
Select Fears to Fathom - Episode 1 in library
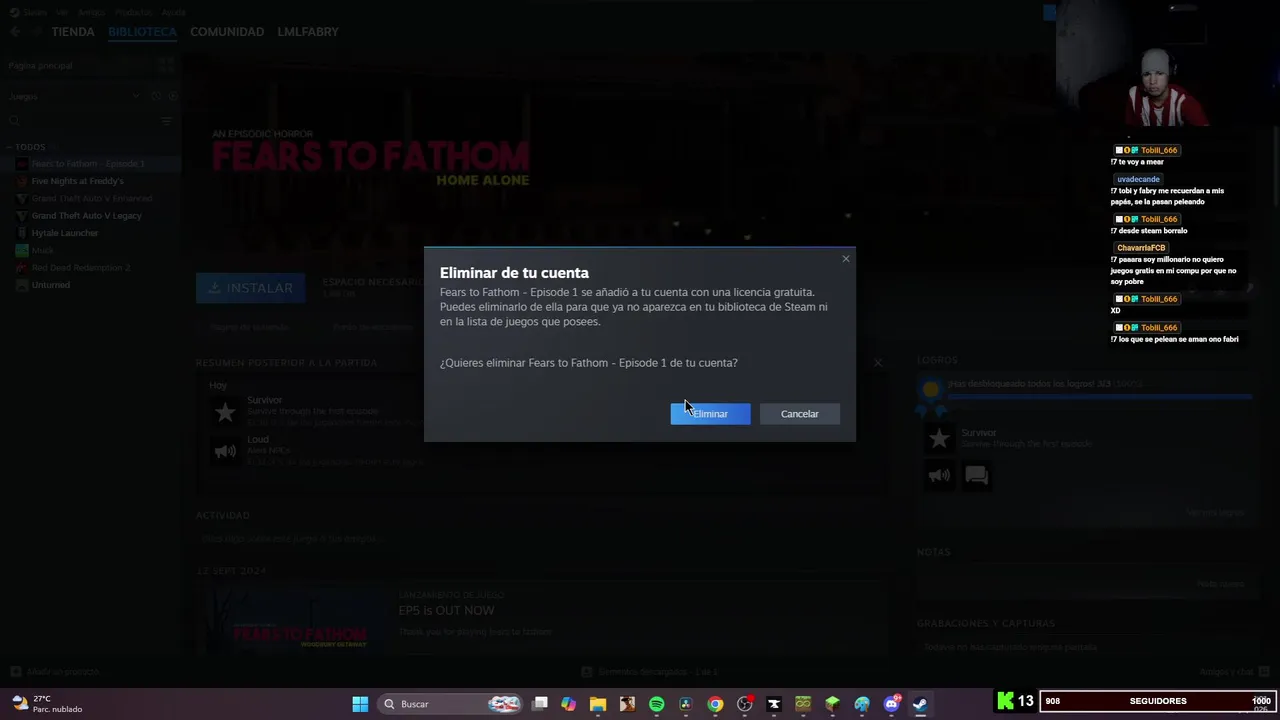click(90, 164)
